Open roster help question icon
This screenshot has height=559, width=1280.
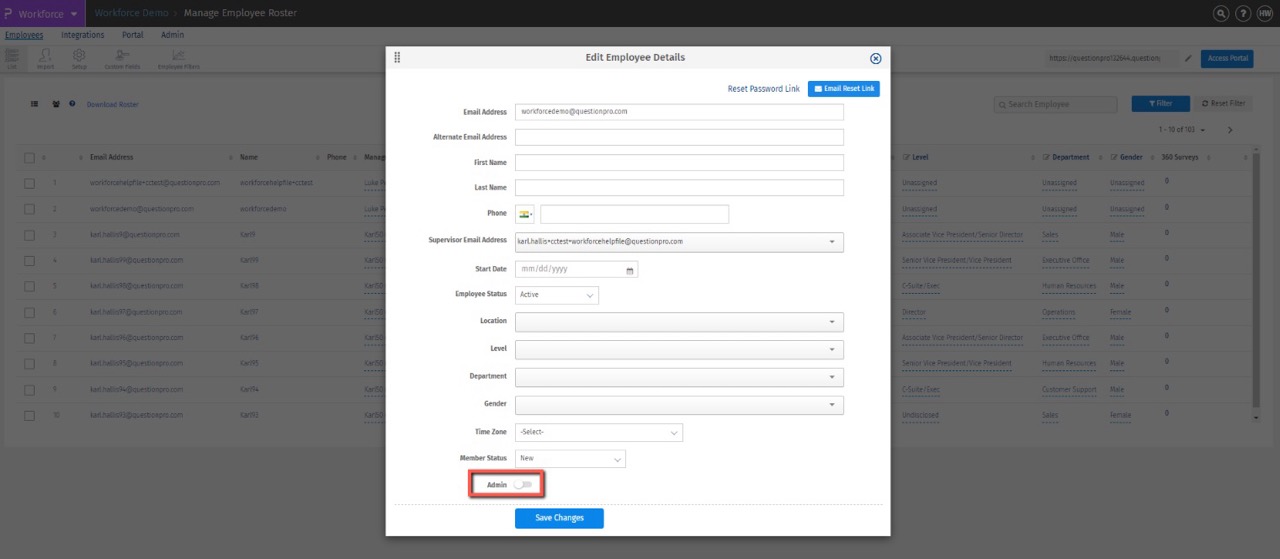tap(73, 104)
